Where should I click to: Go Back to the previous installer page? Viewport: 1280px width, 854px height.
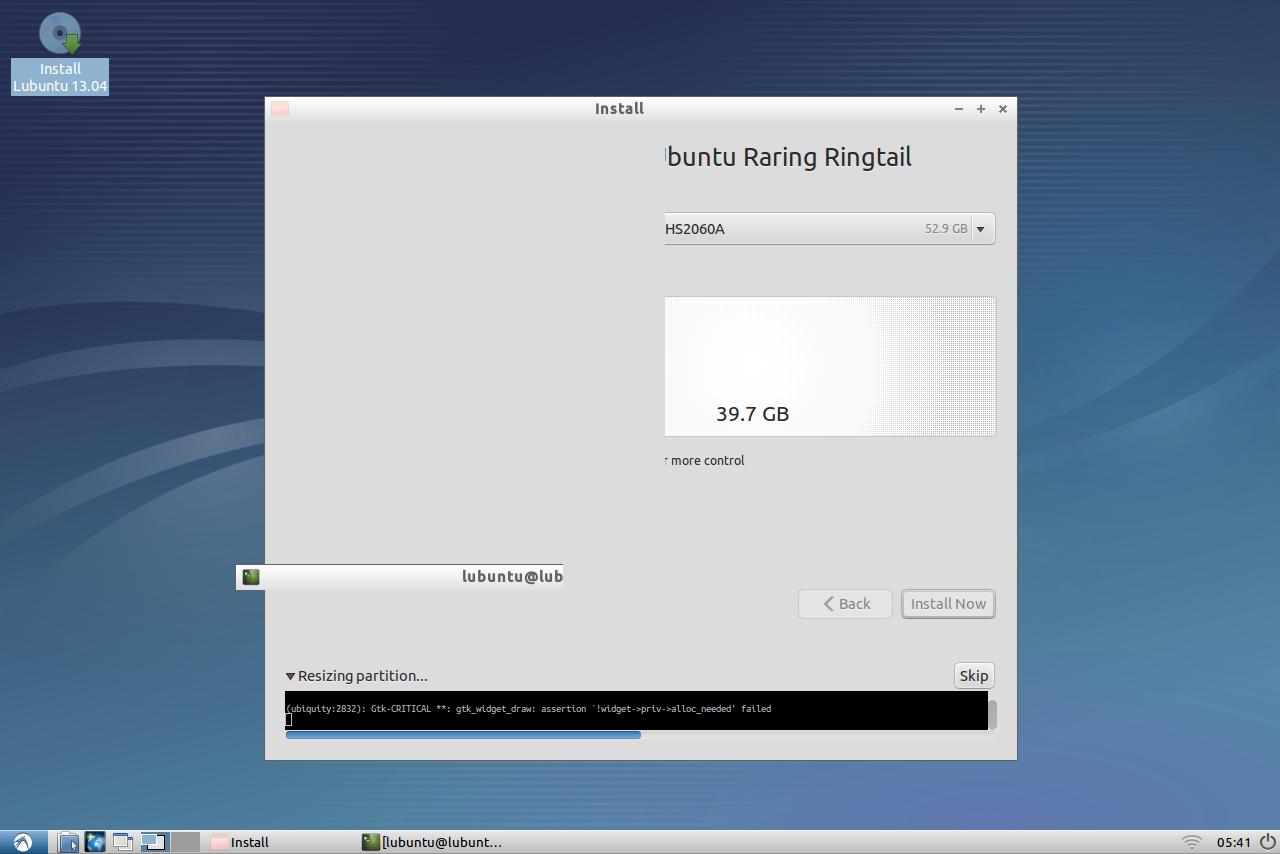coord(845,604)
